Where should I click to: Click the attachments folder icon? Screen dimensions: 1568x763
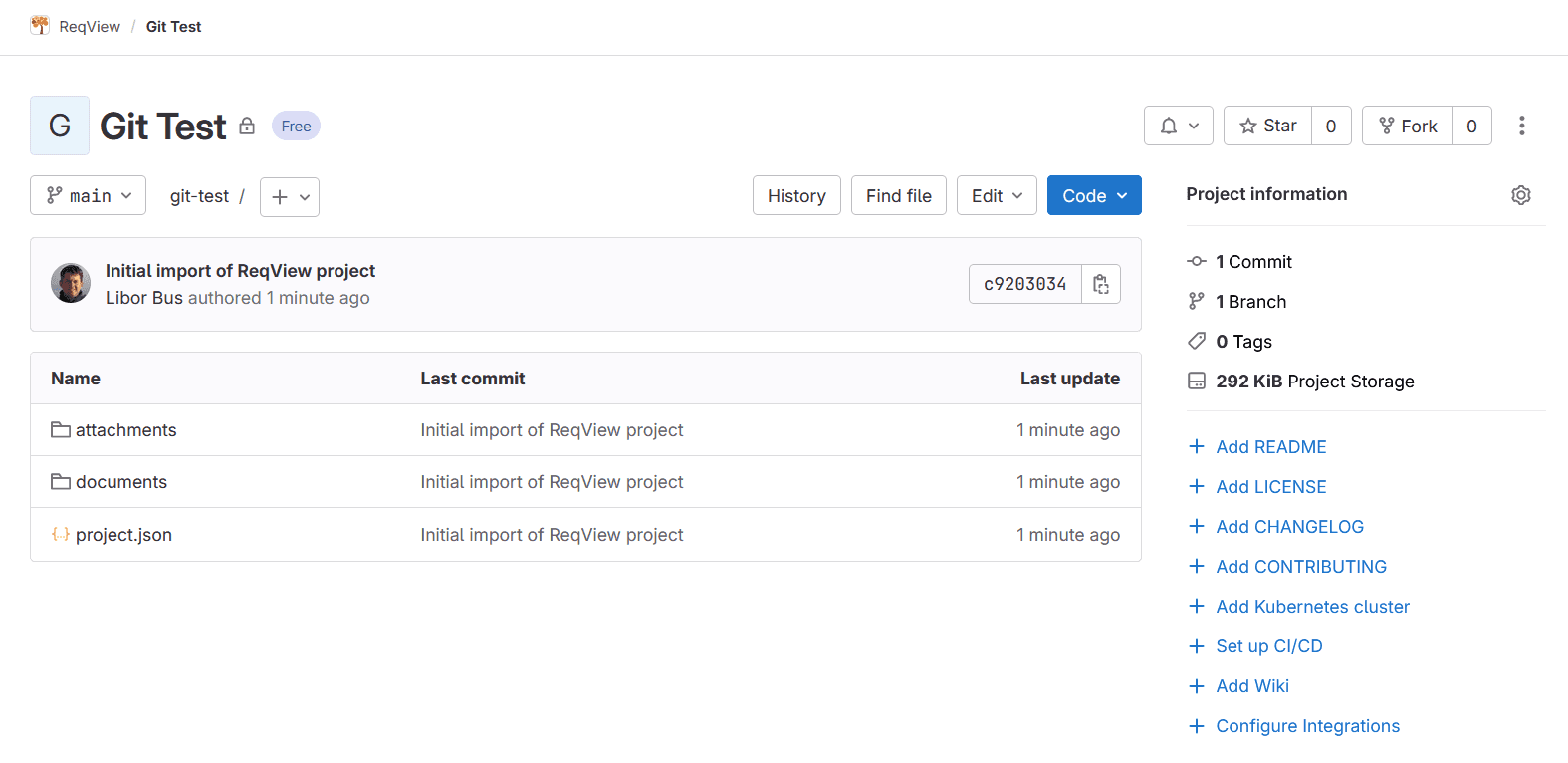61,430
